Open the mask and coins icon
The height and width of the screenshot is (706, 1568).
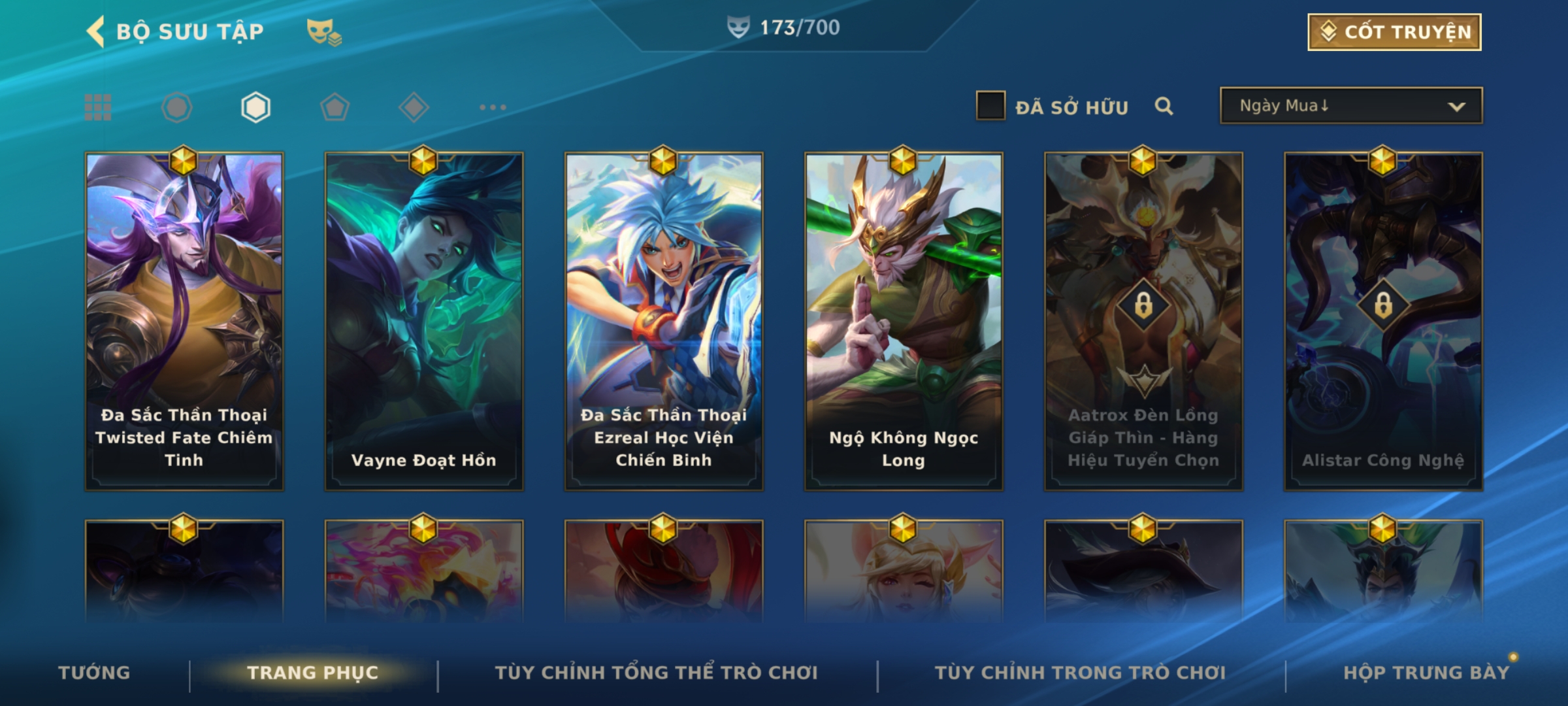[x=324, y=32]
